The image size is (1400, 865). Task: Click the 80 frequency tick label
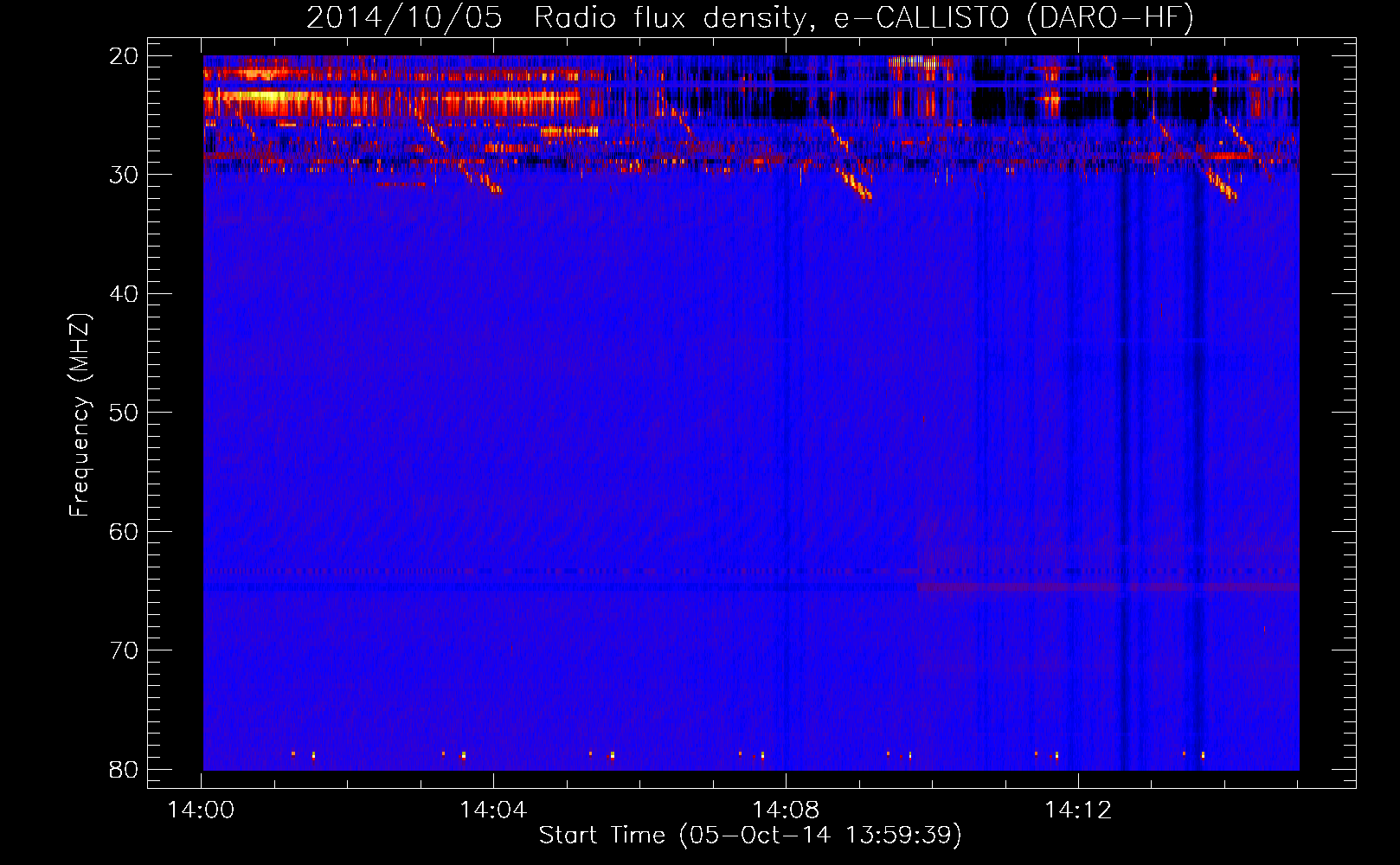124,769
